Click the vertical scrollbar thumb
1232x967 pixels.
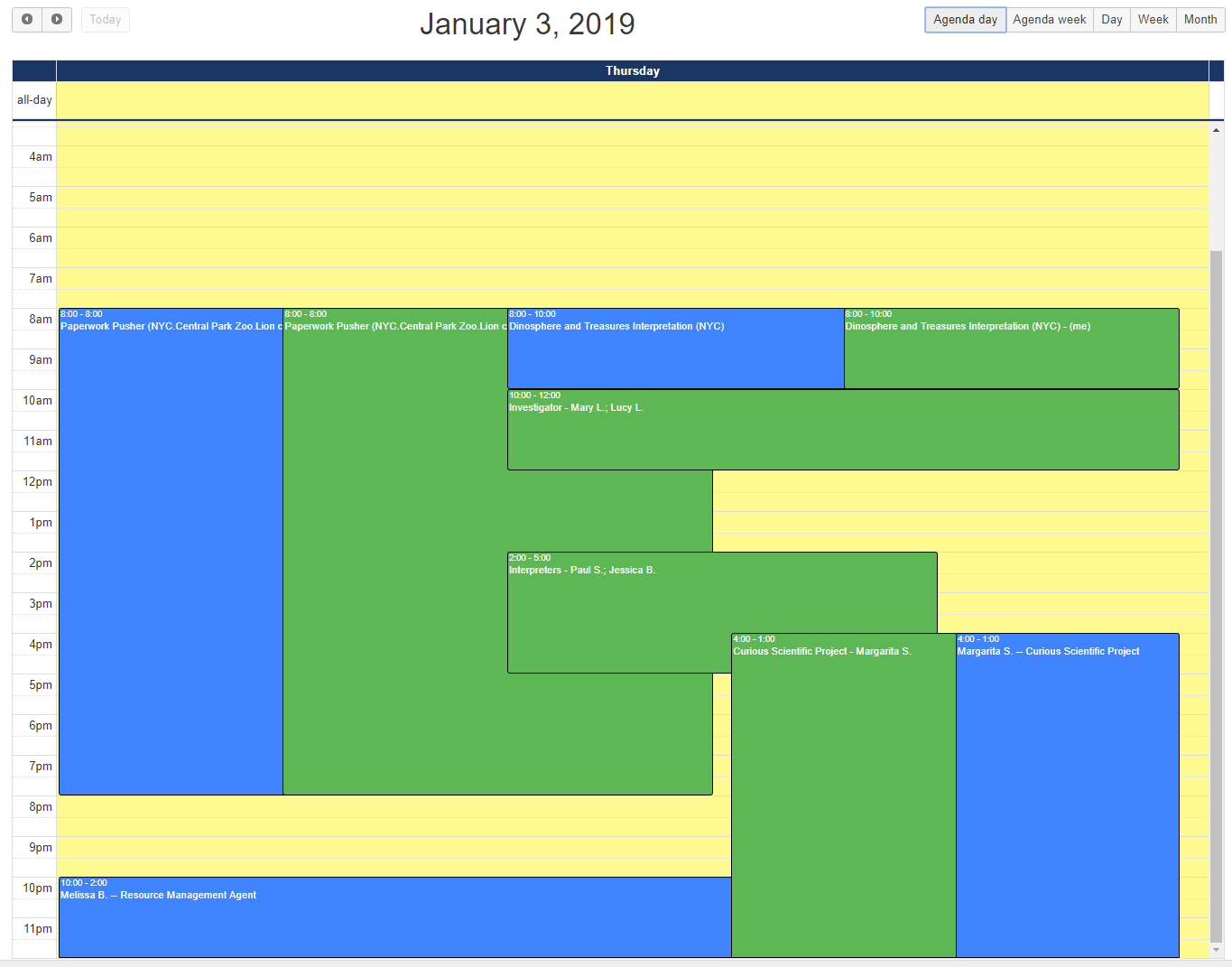click(1216, 596)
